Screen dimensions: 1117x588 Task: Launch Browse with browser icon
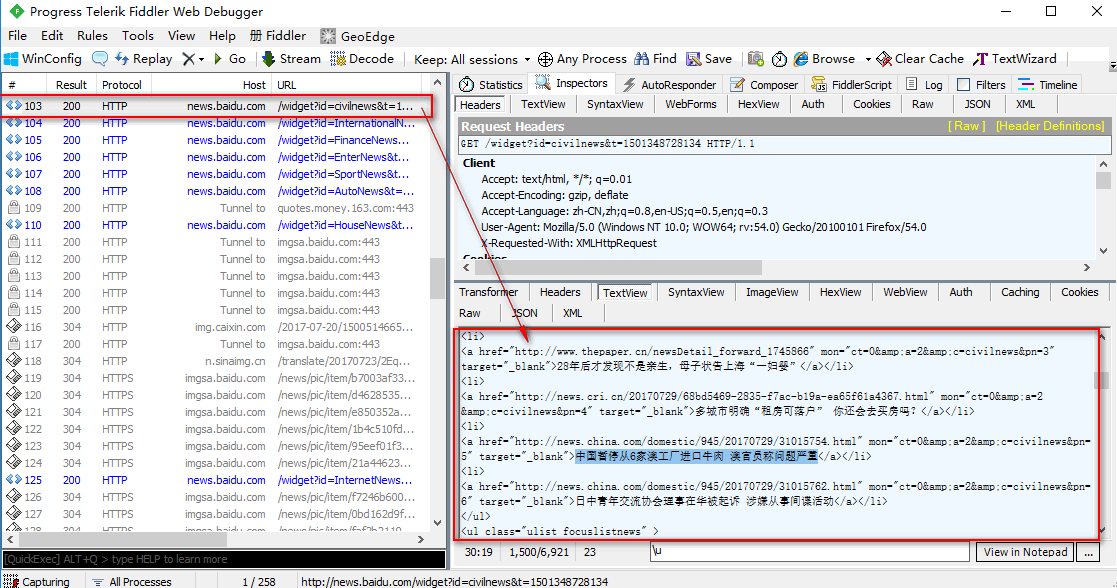824,59
